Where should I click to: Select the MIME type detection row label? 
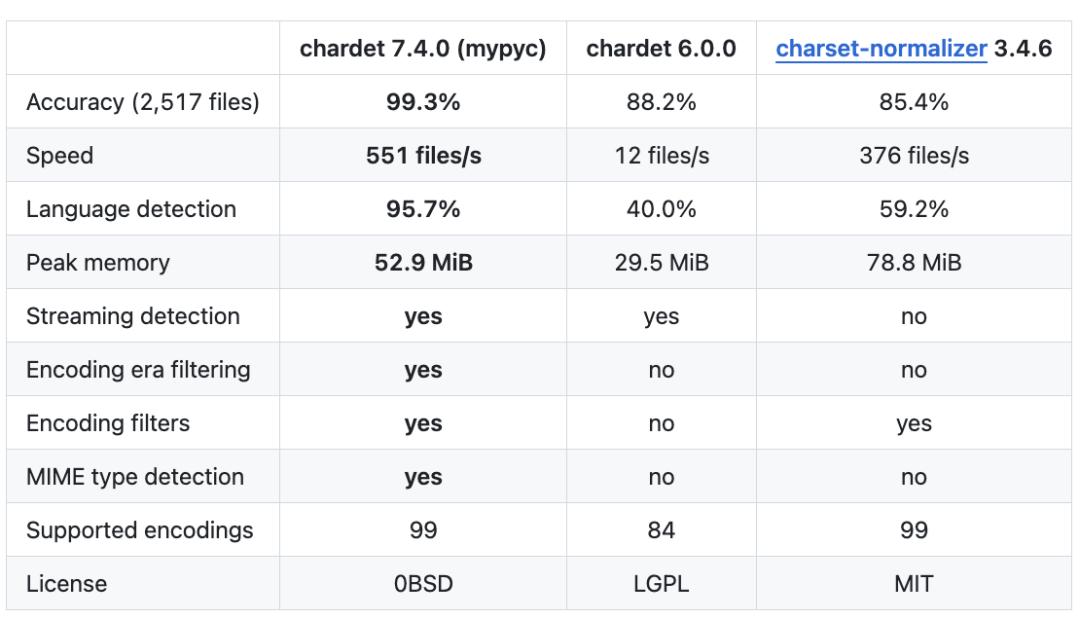pos(135,477)
